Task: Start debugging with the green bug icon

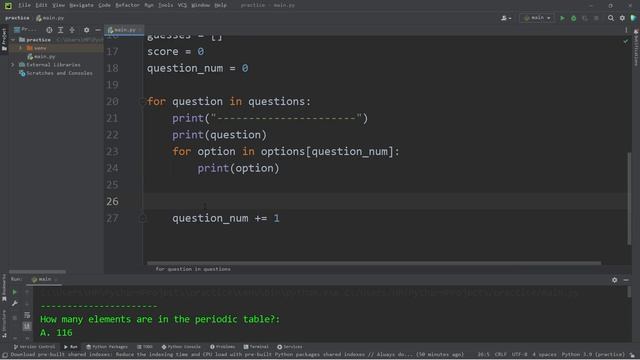Action: click(x=573, y=18)
